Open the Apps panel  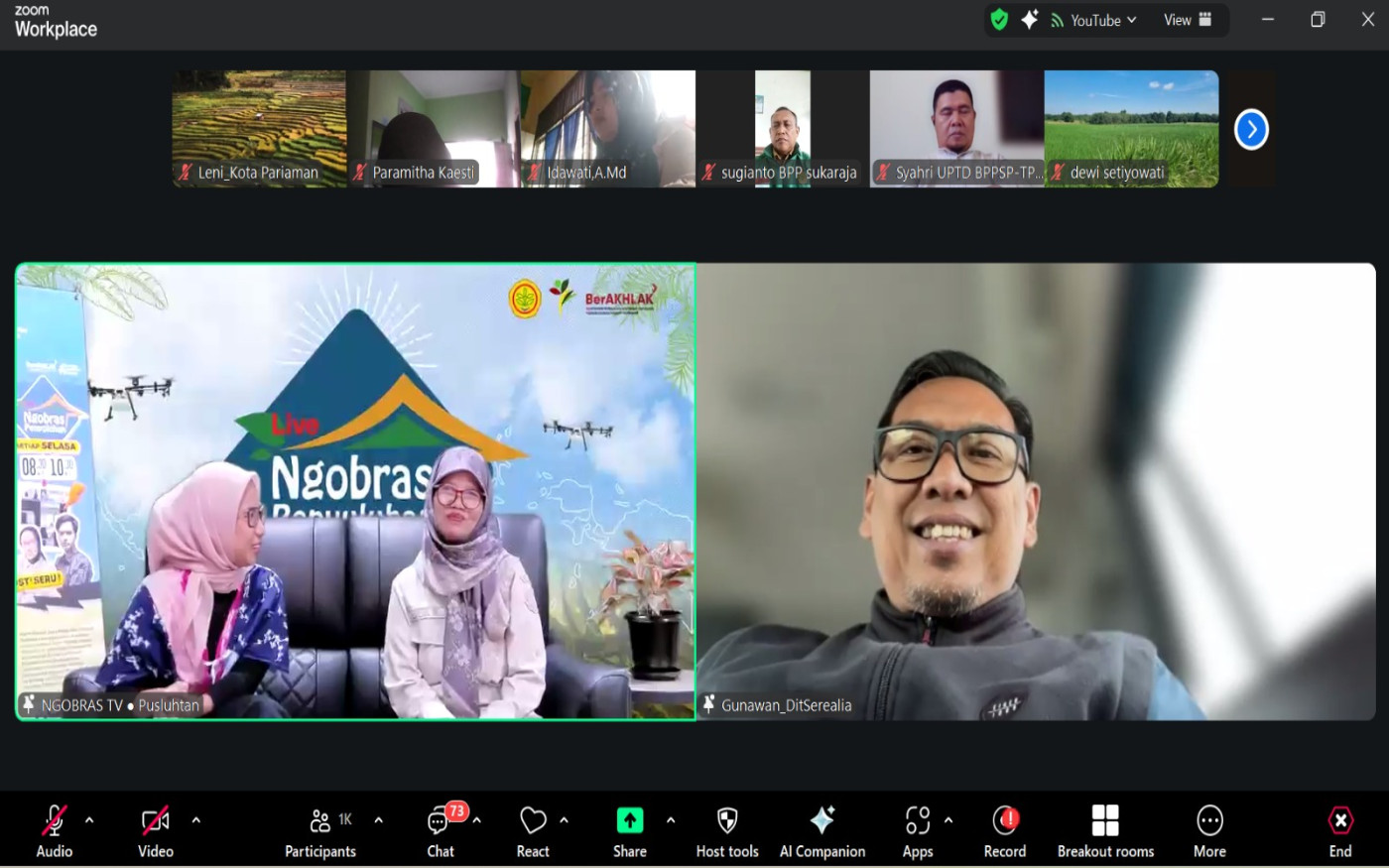917,829
